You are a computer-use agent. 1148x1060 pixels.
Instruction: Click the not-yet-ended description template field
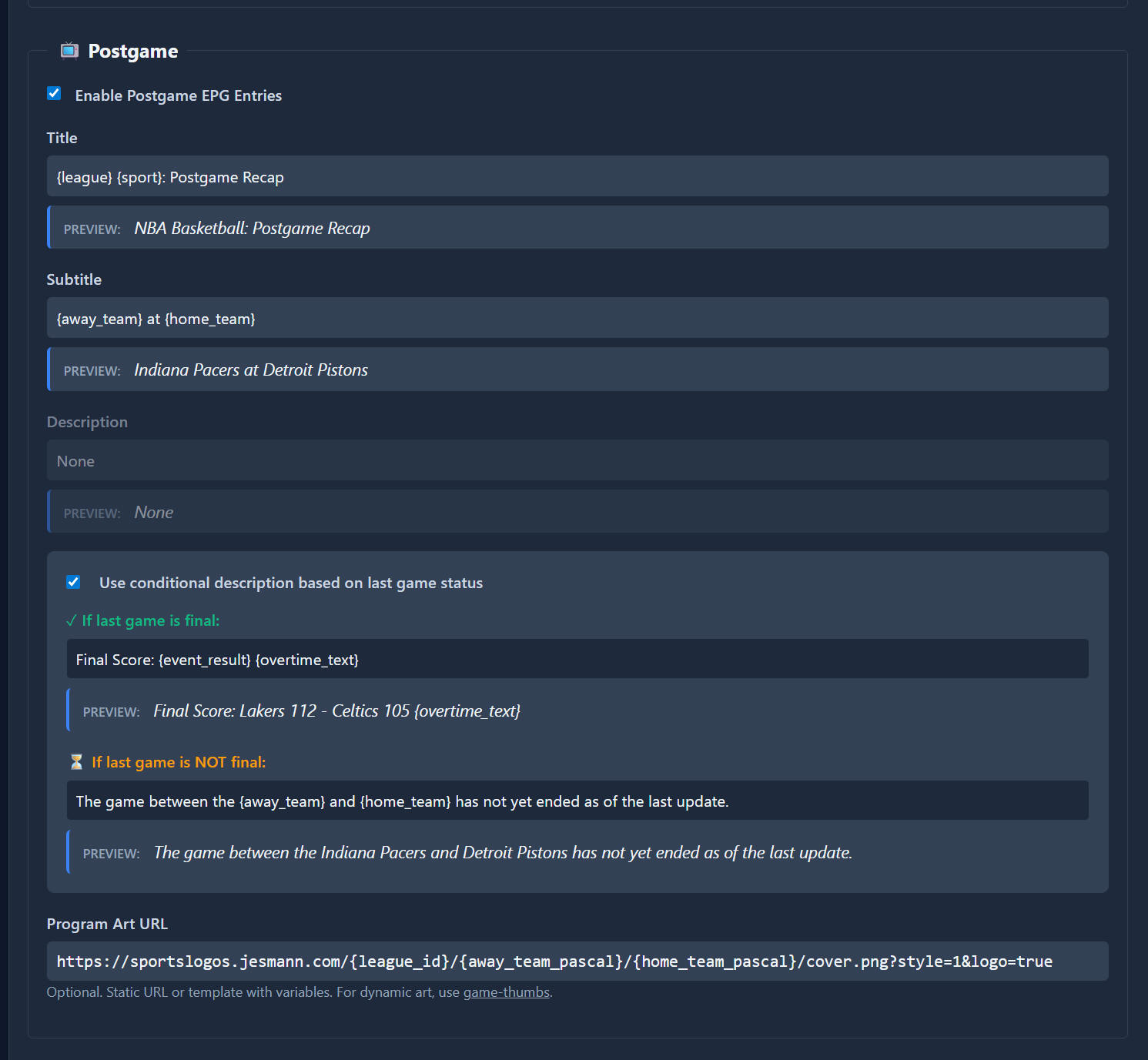(x=577, y=801)
